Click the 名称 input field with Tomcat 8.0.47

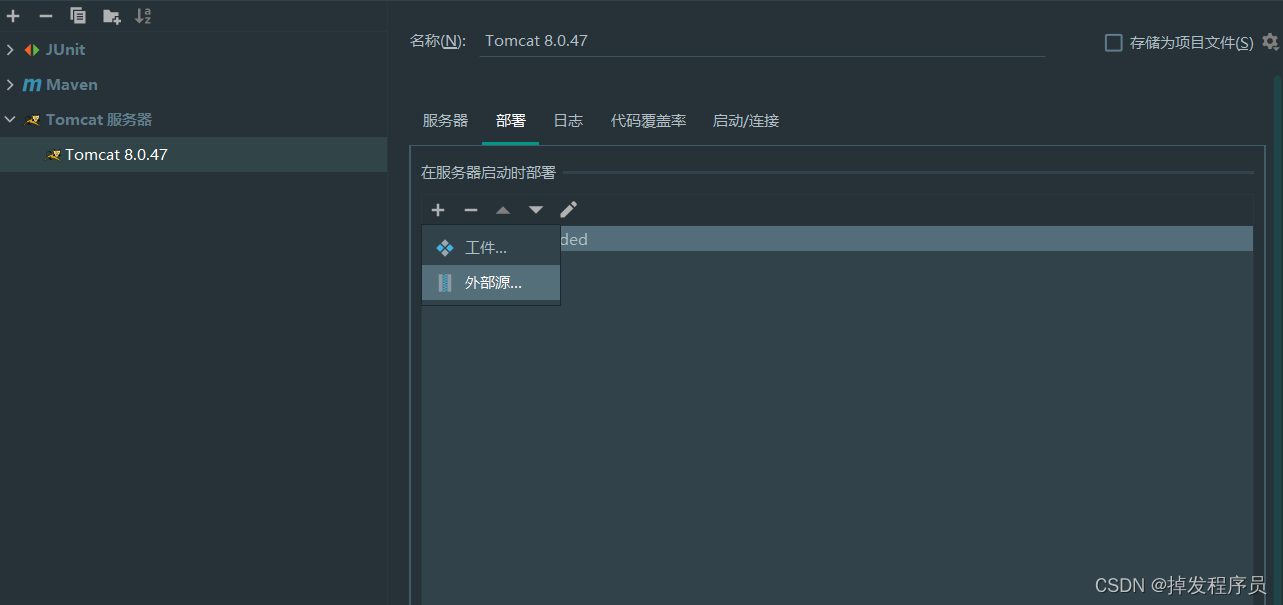coord(762,42)
